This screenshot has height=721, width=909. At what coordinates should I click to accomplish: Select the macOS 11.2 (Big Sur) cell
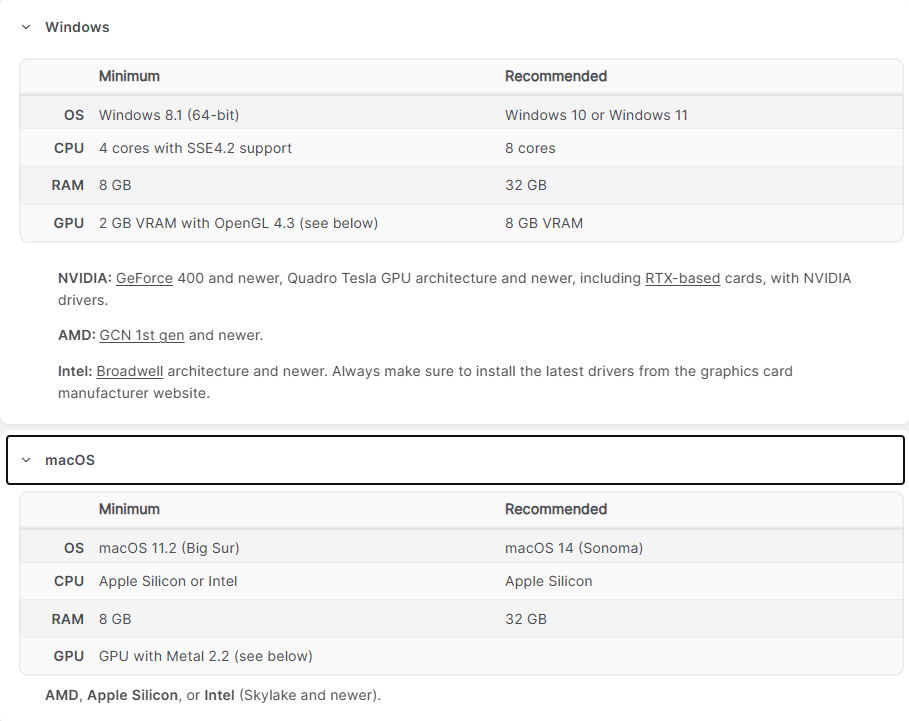tap(169, 548)
